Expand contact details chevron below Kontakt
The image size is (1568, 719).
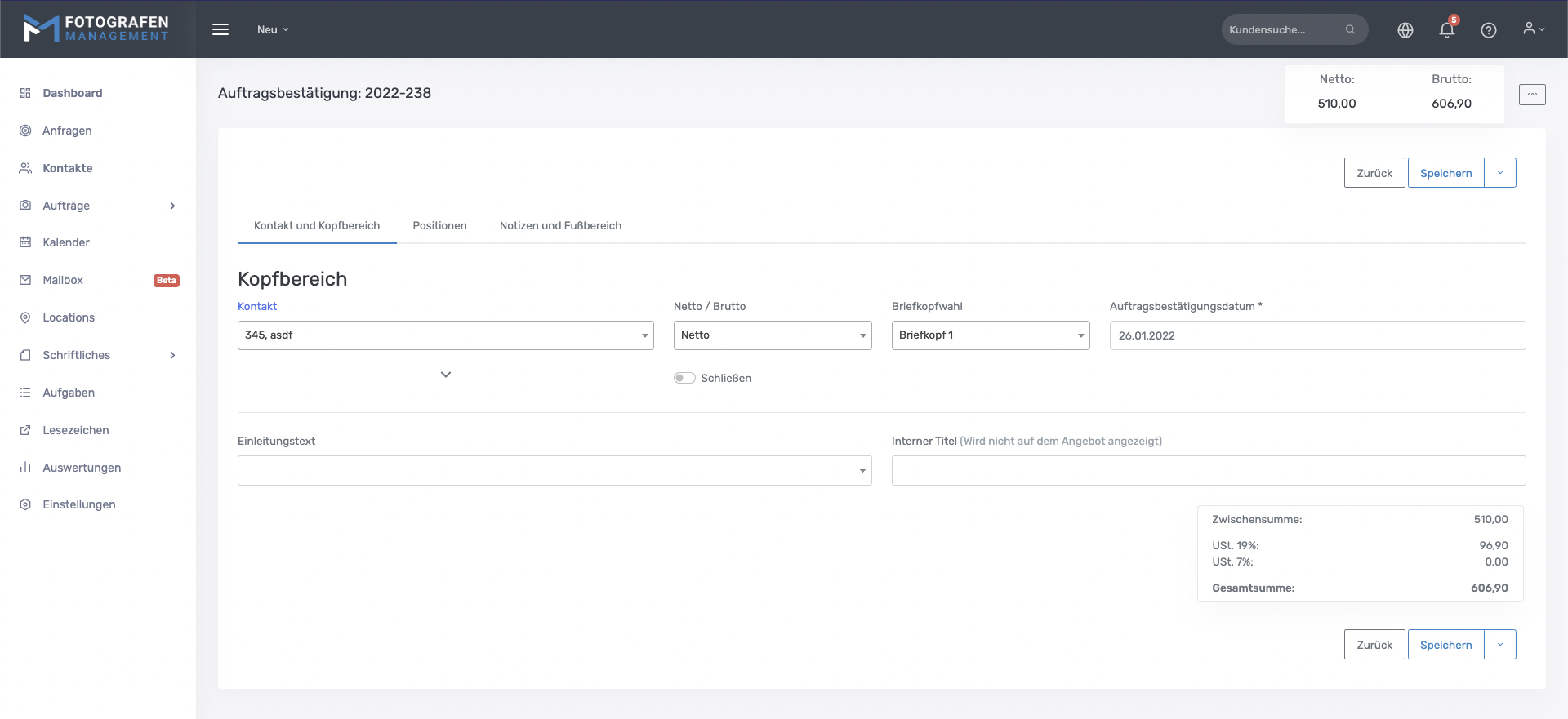click(446, 375)
